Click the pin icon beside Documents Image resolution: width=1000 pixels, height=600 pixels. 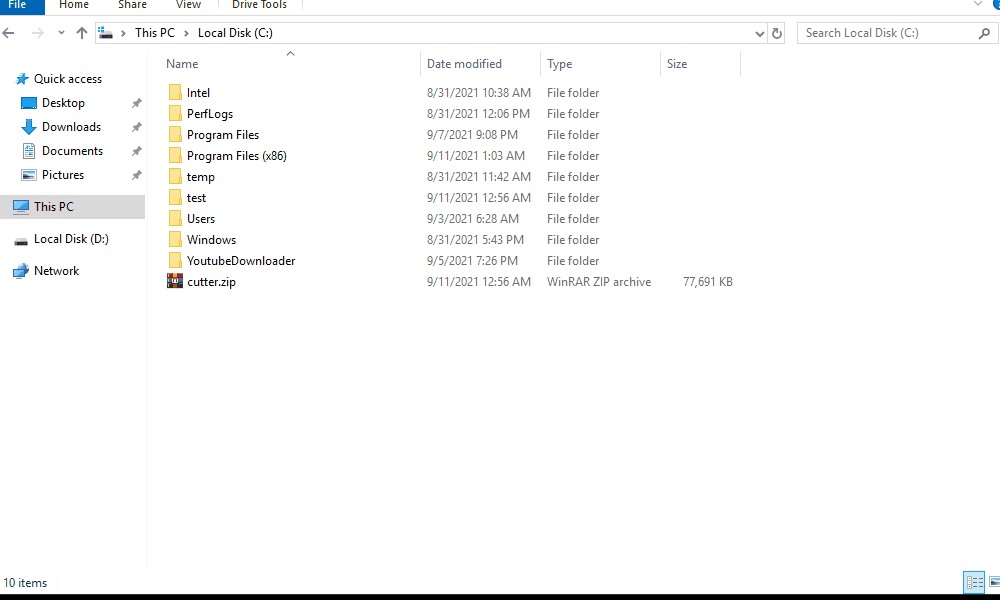[136, 151]
